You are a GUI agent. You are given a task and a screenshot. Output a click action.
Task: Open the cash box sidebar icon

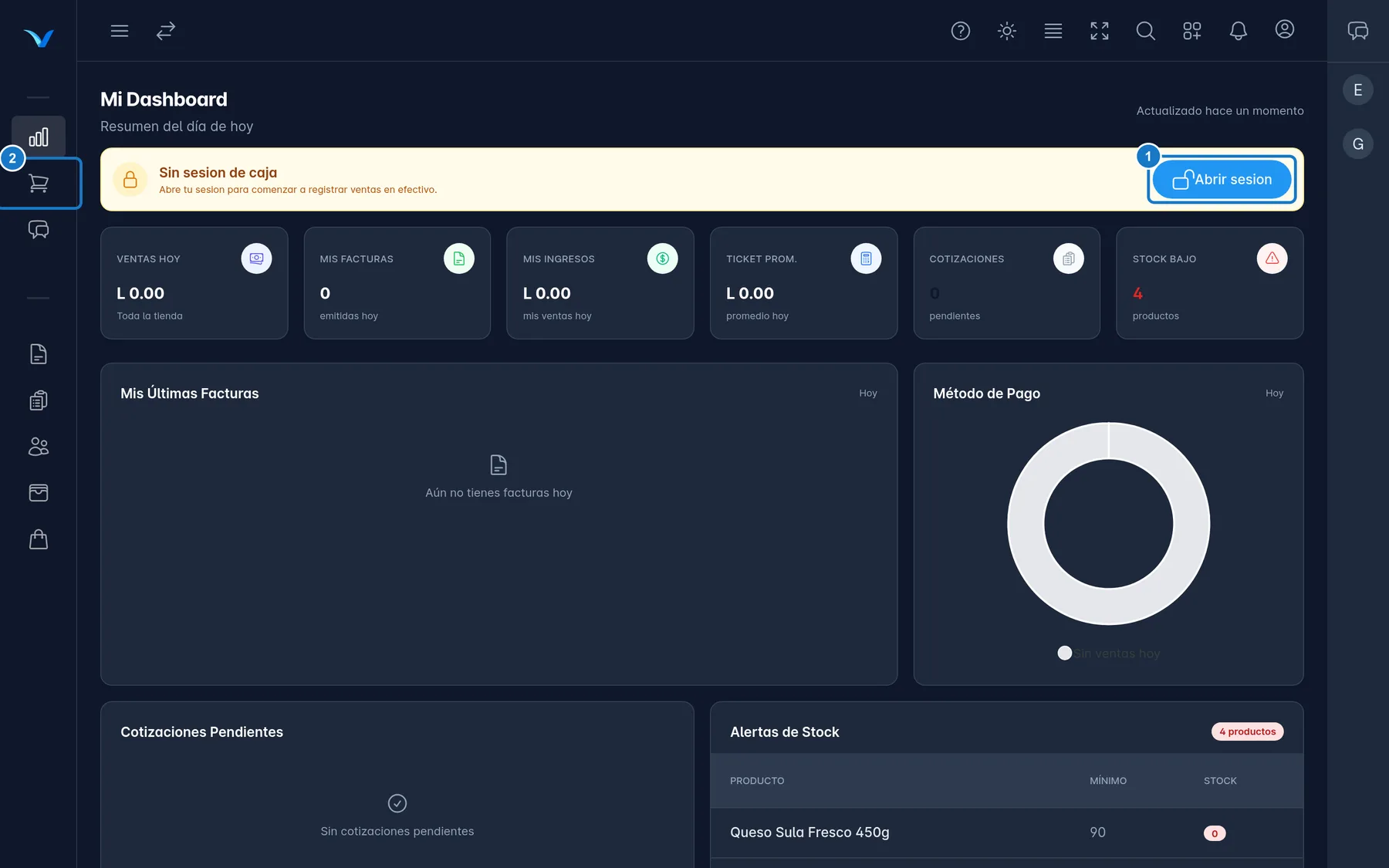pos(39,493)
